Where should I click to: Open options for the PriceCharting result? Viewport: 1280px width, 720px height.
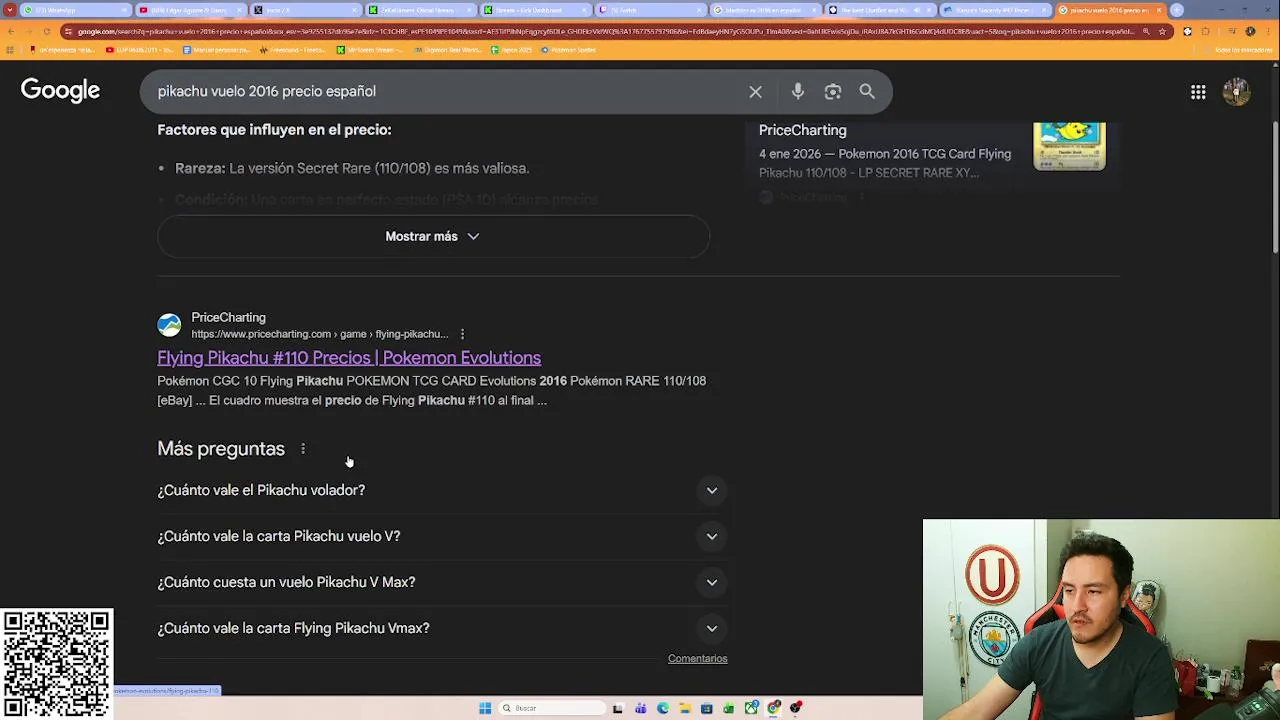[x=462, y=334]
